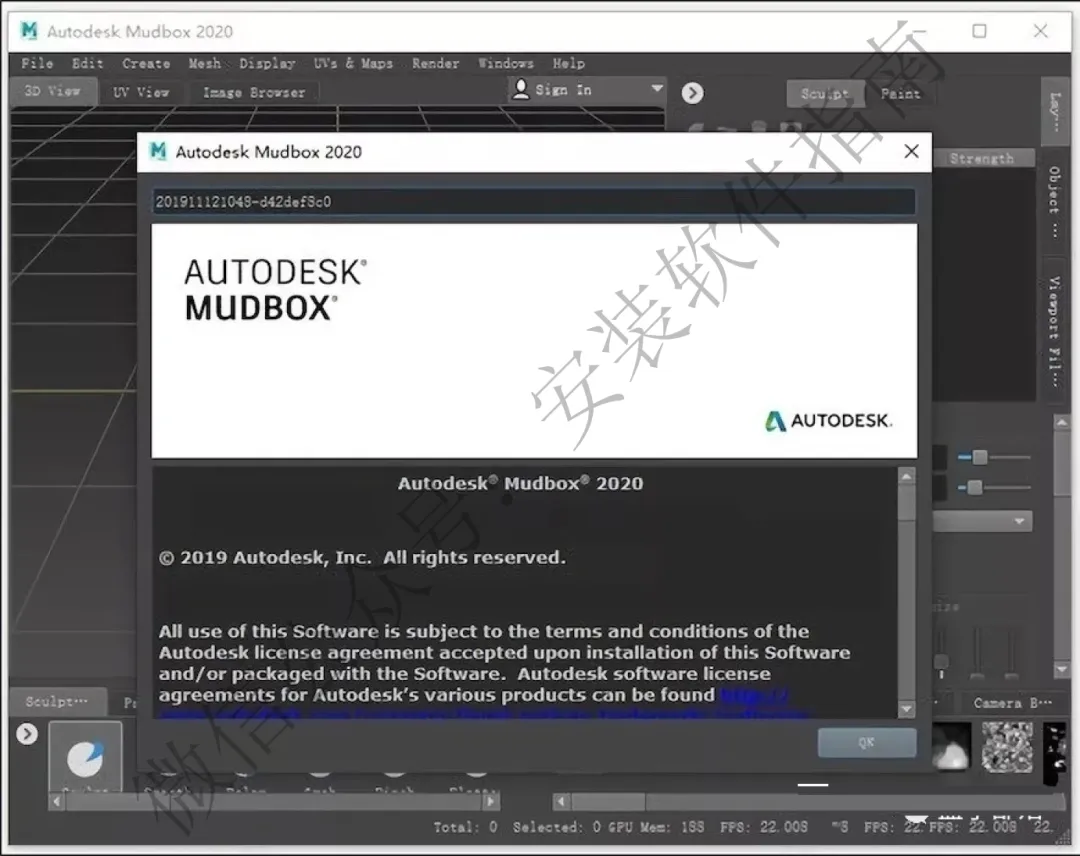Image resolution: width=1080 pixels, height=856 pixels.
Task: Open the UVs & Maps menu
Action: 353,63
